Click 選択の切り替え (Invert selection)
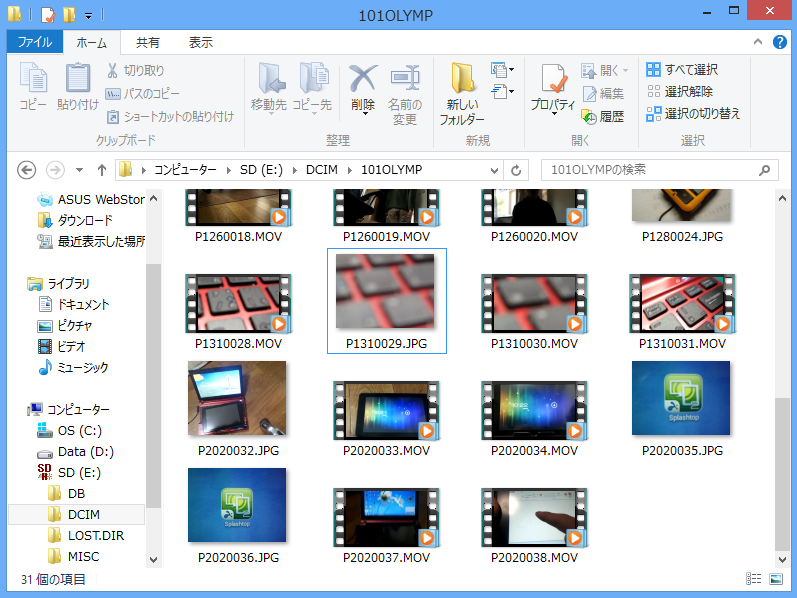The image size is (797, 598). [x=692, y=114]
